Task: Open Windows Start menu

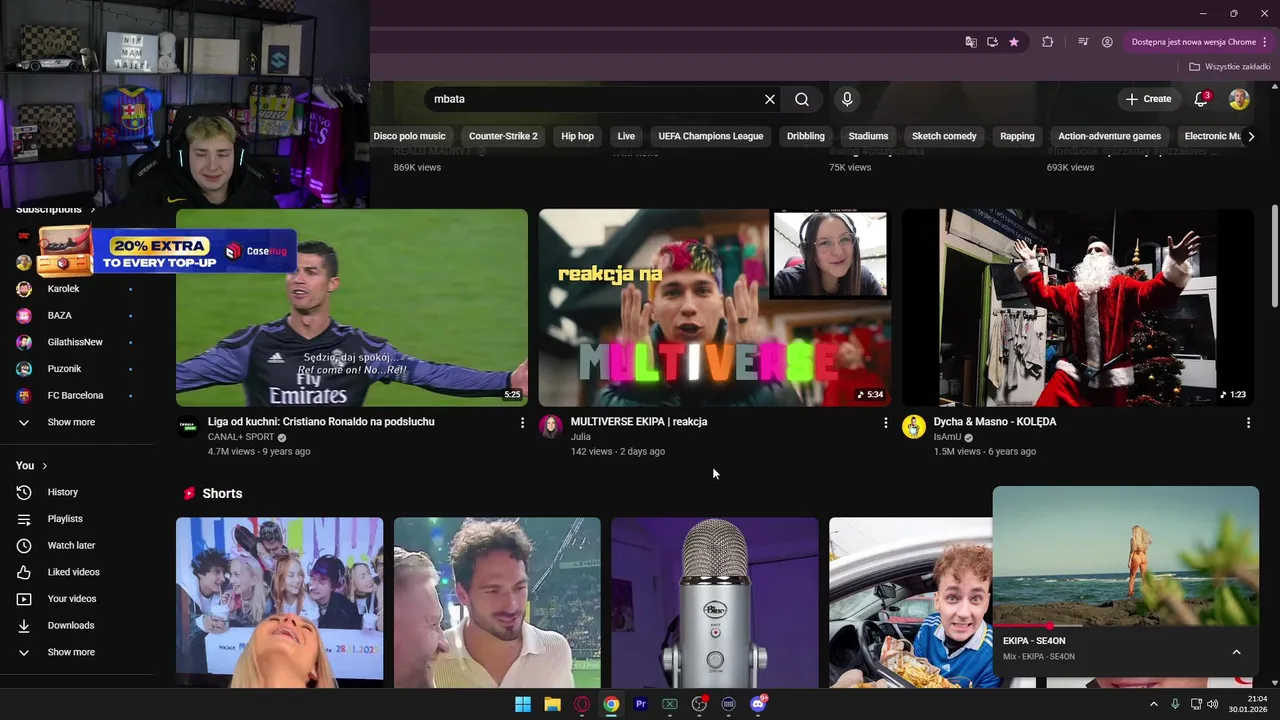Action: [523, 704]
